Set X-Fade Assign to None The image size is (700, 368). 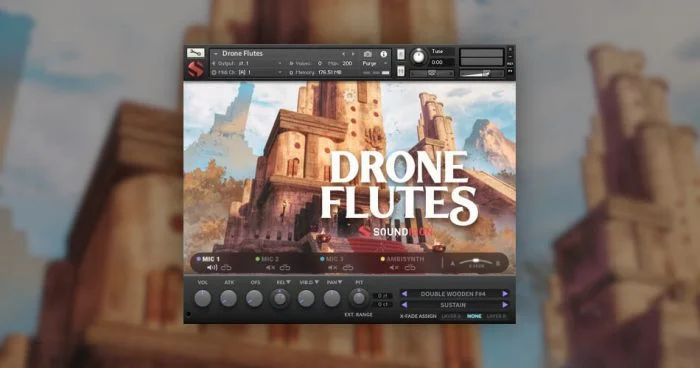(x=474, y=316)
